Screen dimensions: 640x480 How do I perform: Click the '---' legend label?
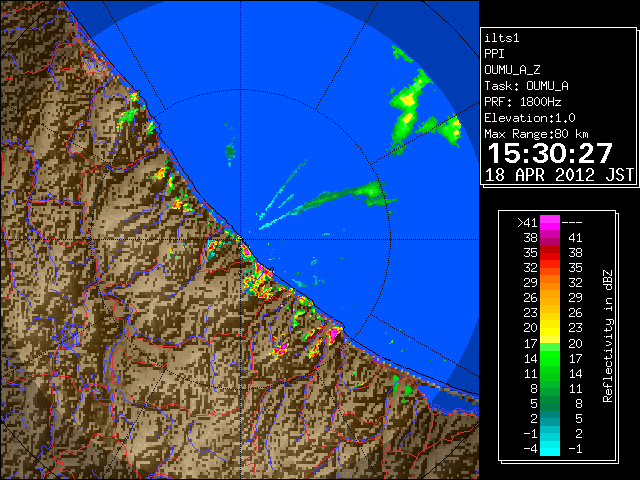(x=572, y=223)
